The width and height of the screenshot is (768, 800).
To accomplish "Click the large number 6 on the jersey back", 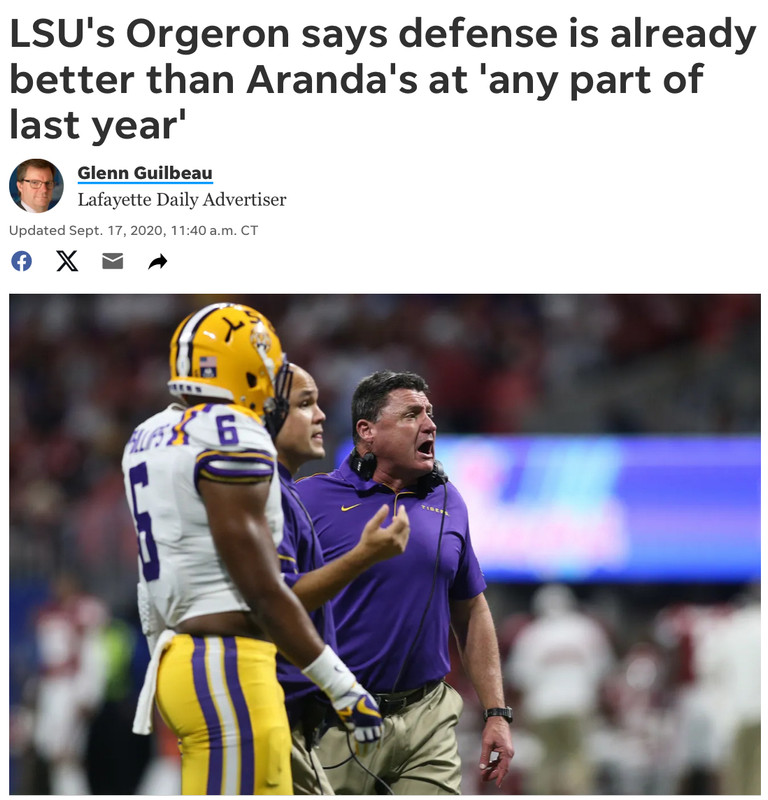I will pos(144,521).
